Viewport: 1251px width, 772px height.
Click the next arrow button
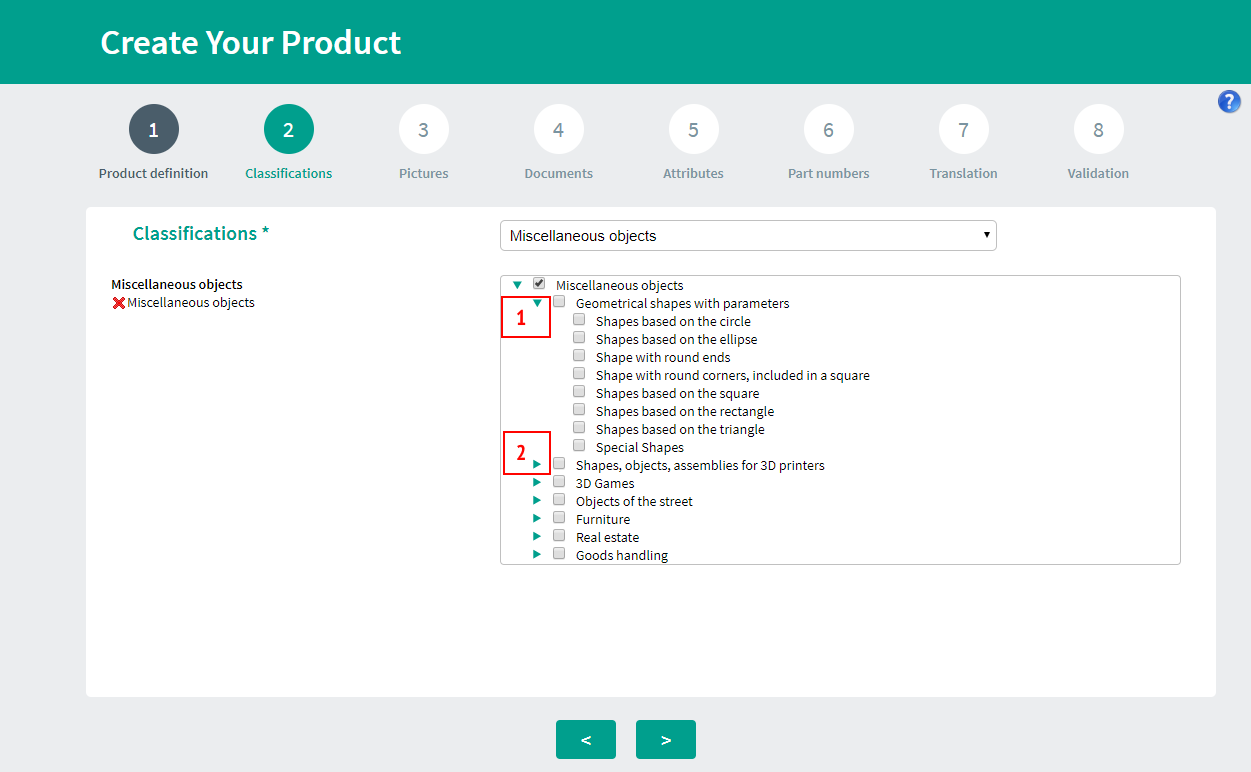pos(666,740)
